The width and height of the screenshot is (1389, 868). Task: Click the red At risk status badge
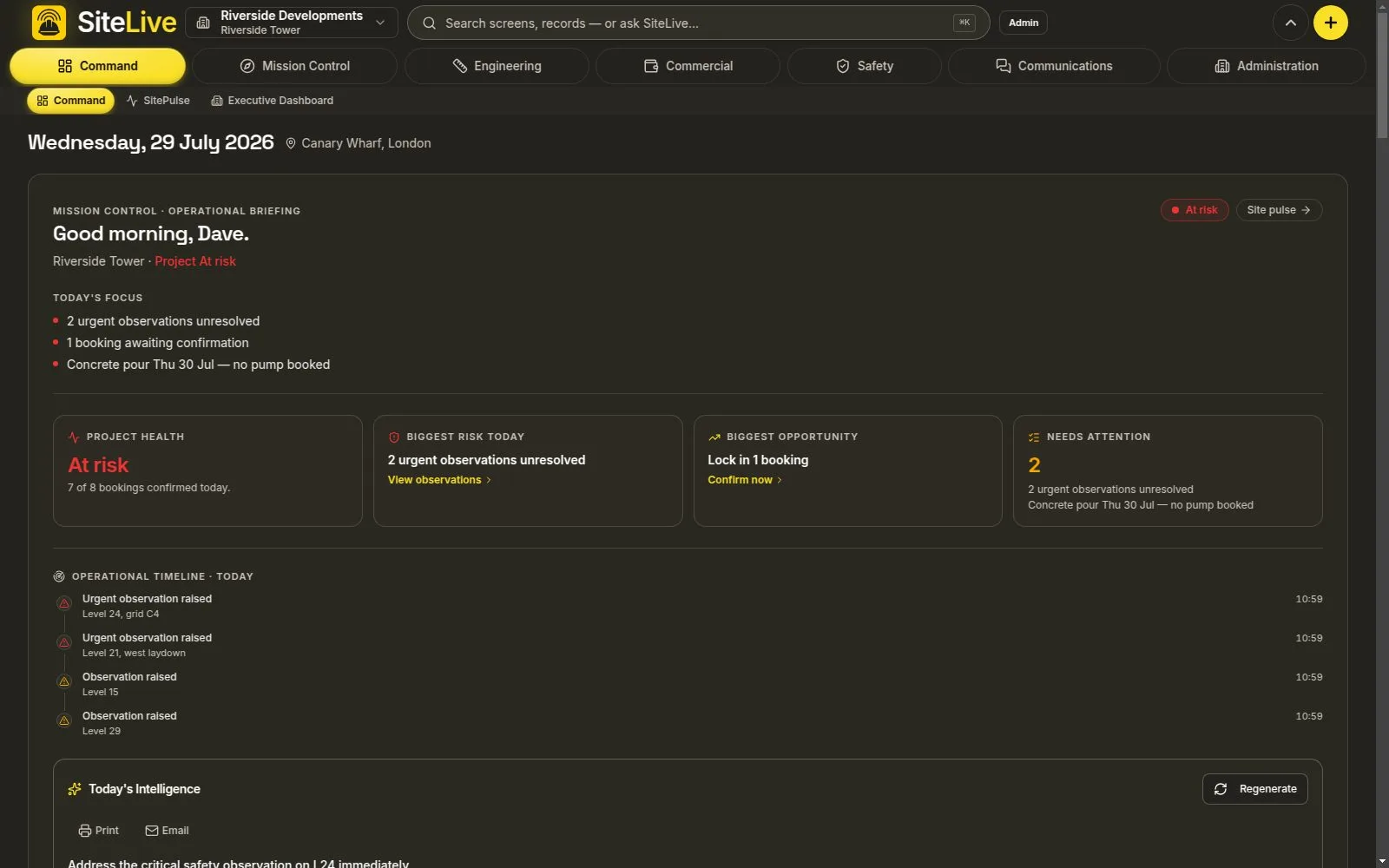[1195, 210]
